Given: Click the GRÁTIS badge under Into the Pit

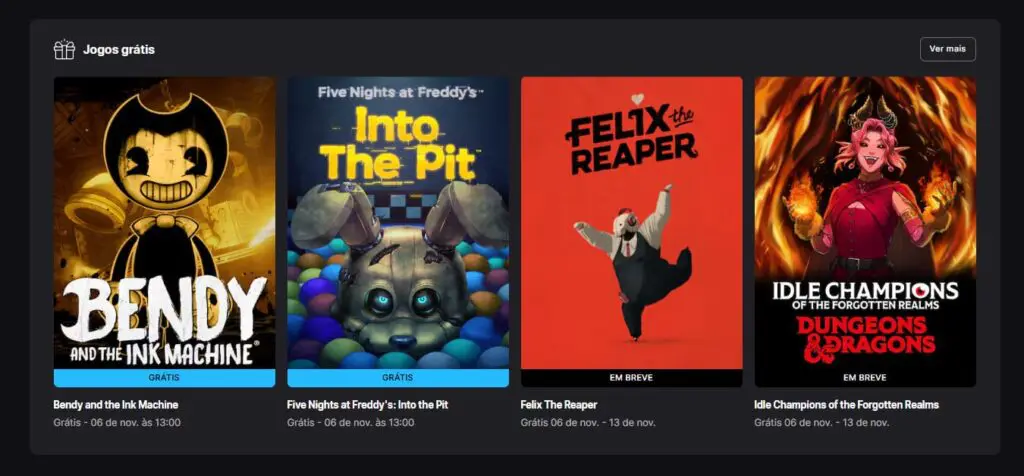Looking at the screenshot, I should [398, 378].
